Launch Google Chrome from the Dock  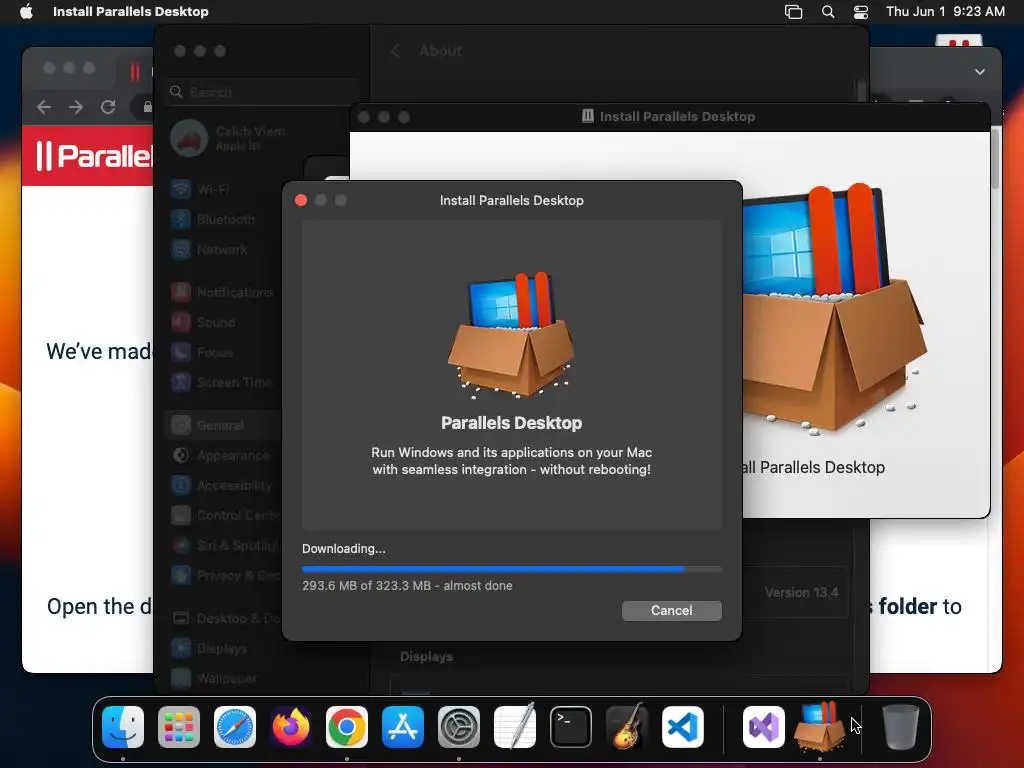pos(347,727)
